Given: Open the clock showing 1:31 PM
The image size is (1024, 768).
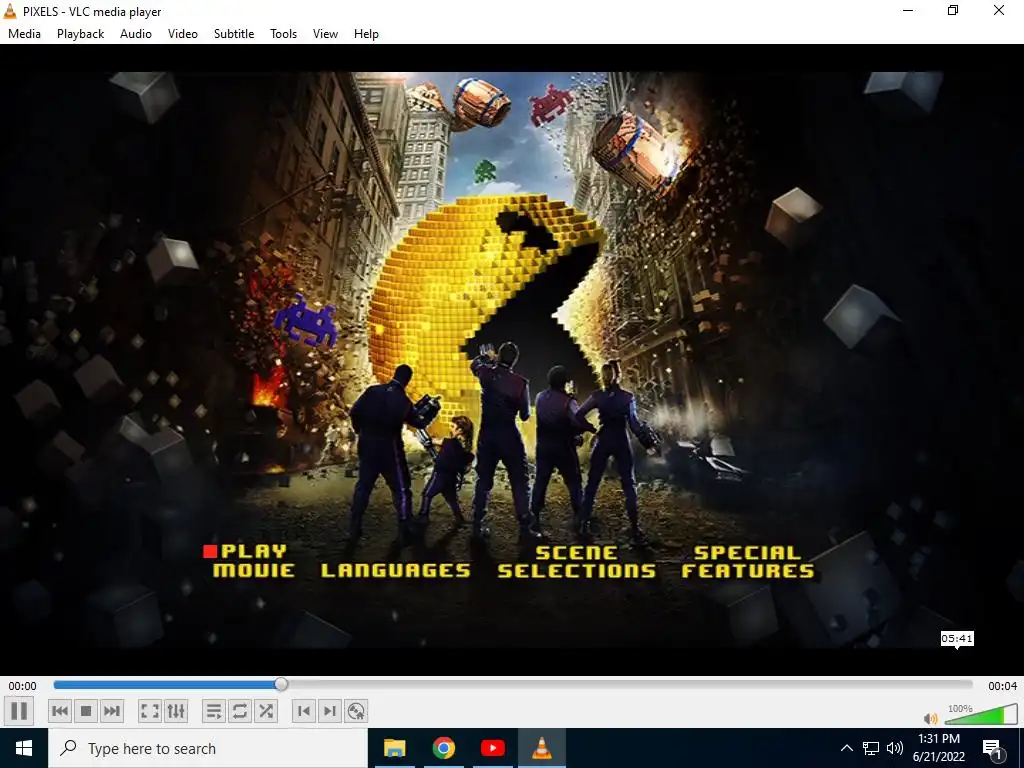Looking at the screenshot, I should [x=938, y=748].
